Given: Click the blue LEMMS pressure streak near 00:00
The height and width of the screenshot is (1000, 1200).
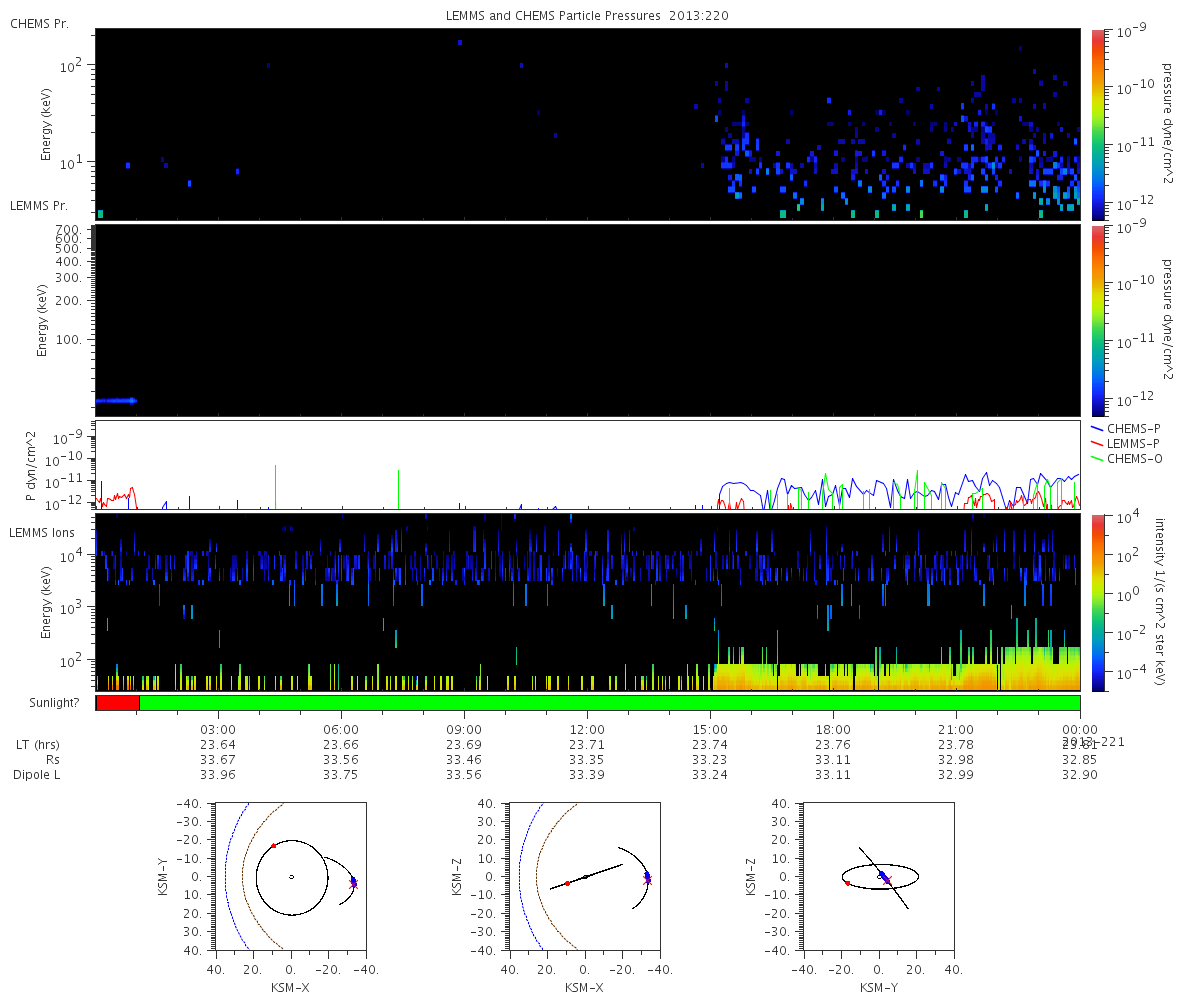Looking at the screenshot, I should point(116,401).
